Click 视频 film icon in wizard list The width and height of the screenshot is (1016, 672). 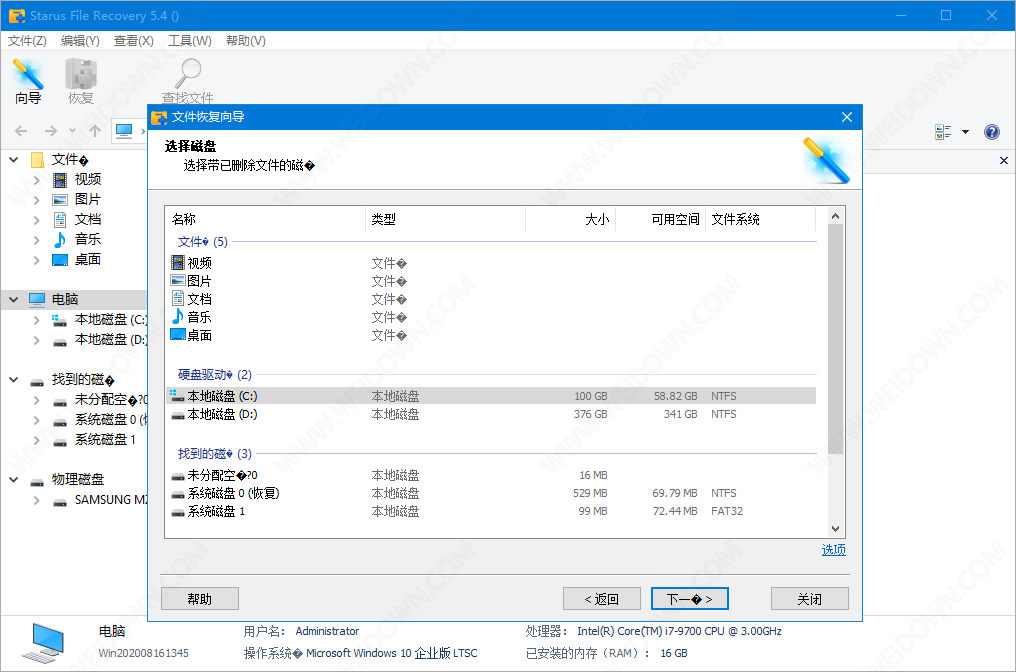[178, 262]
